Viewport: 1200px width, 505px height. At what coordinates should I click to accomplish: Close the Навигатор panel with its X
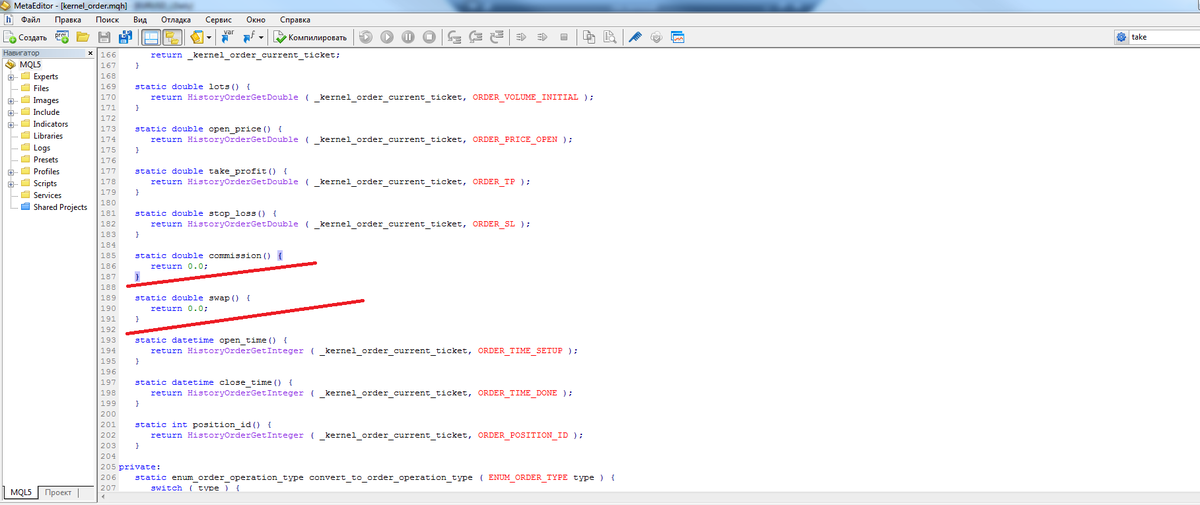coord(91,52)
